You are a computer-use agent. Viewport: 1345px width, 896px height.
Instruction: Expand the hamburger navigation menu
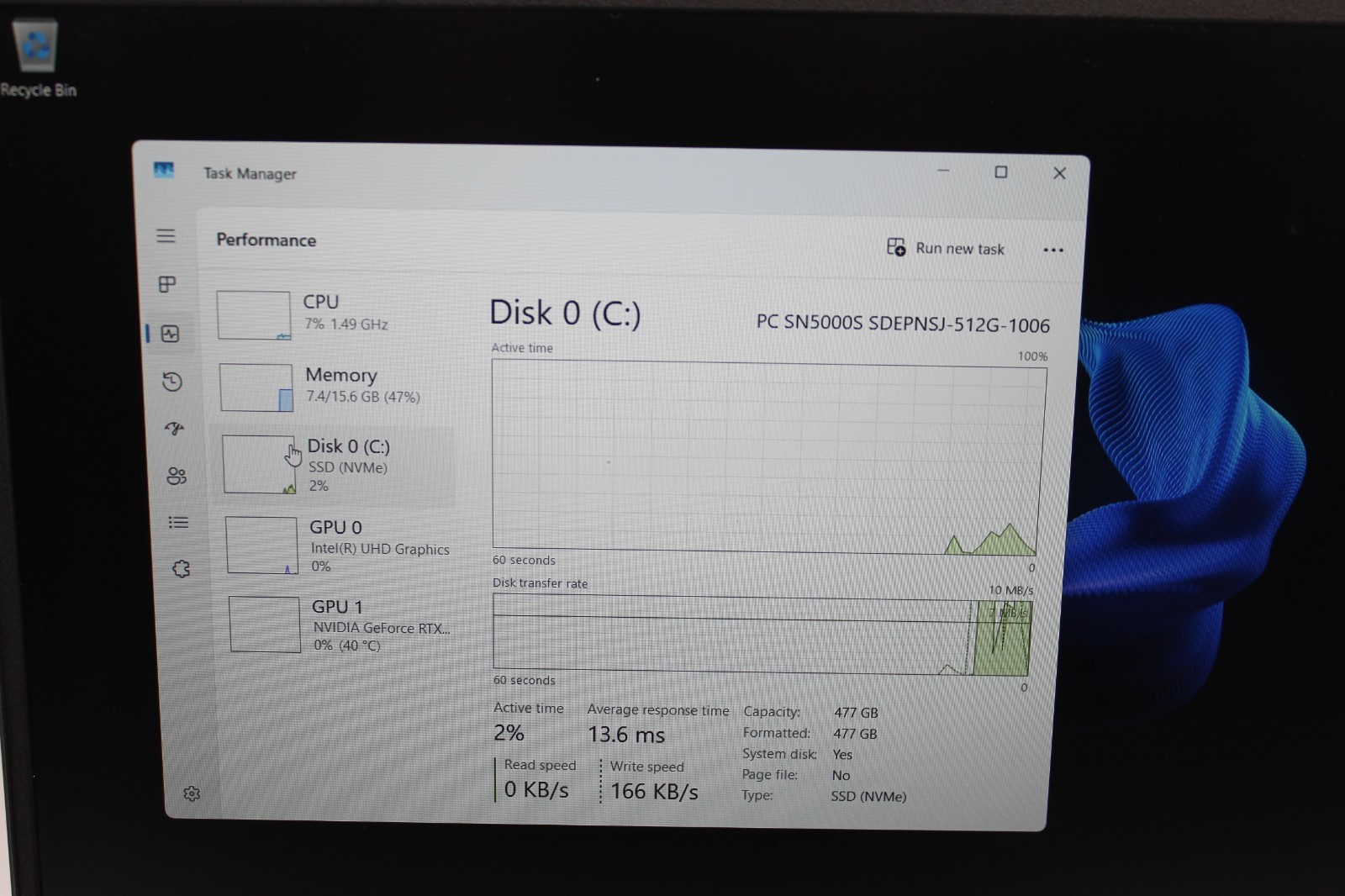coord(166,236)
